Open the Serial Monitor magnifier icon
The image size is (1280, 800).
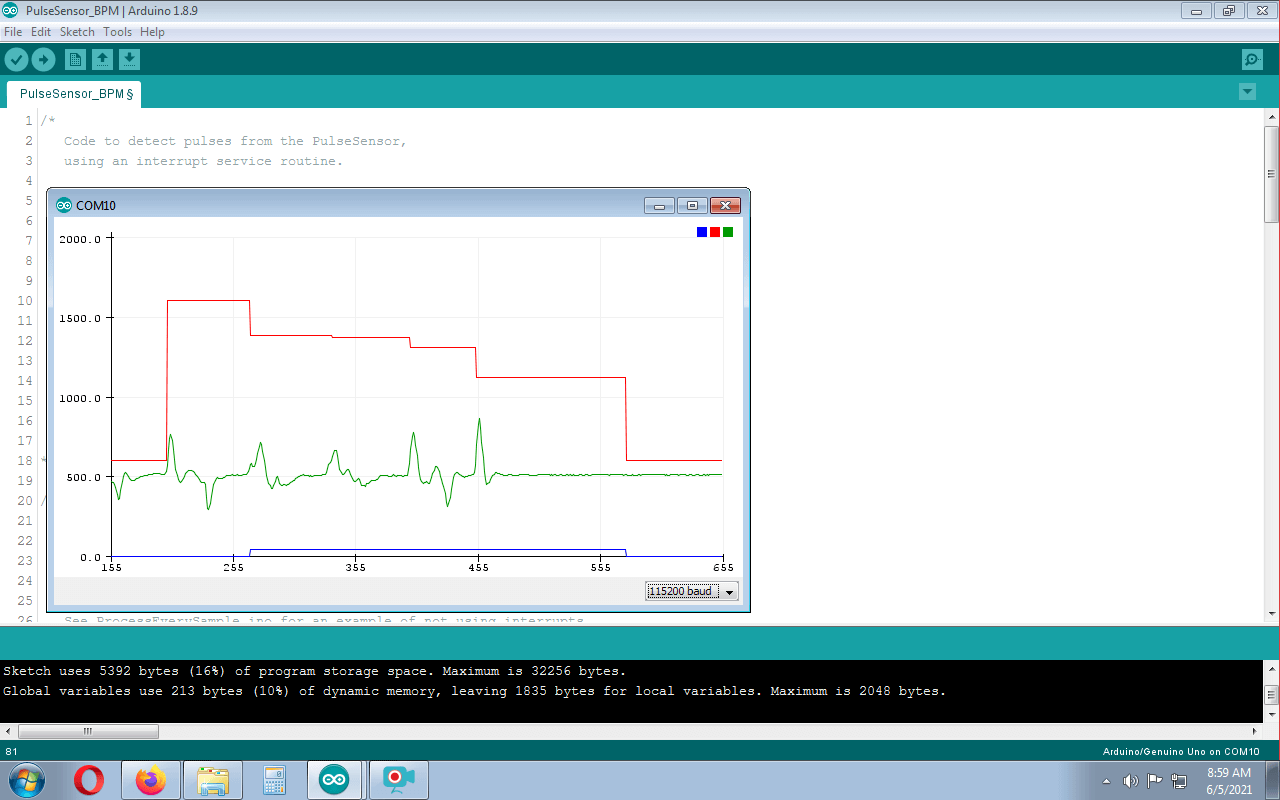1252,59
